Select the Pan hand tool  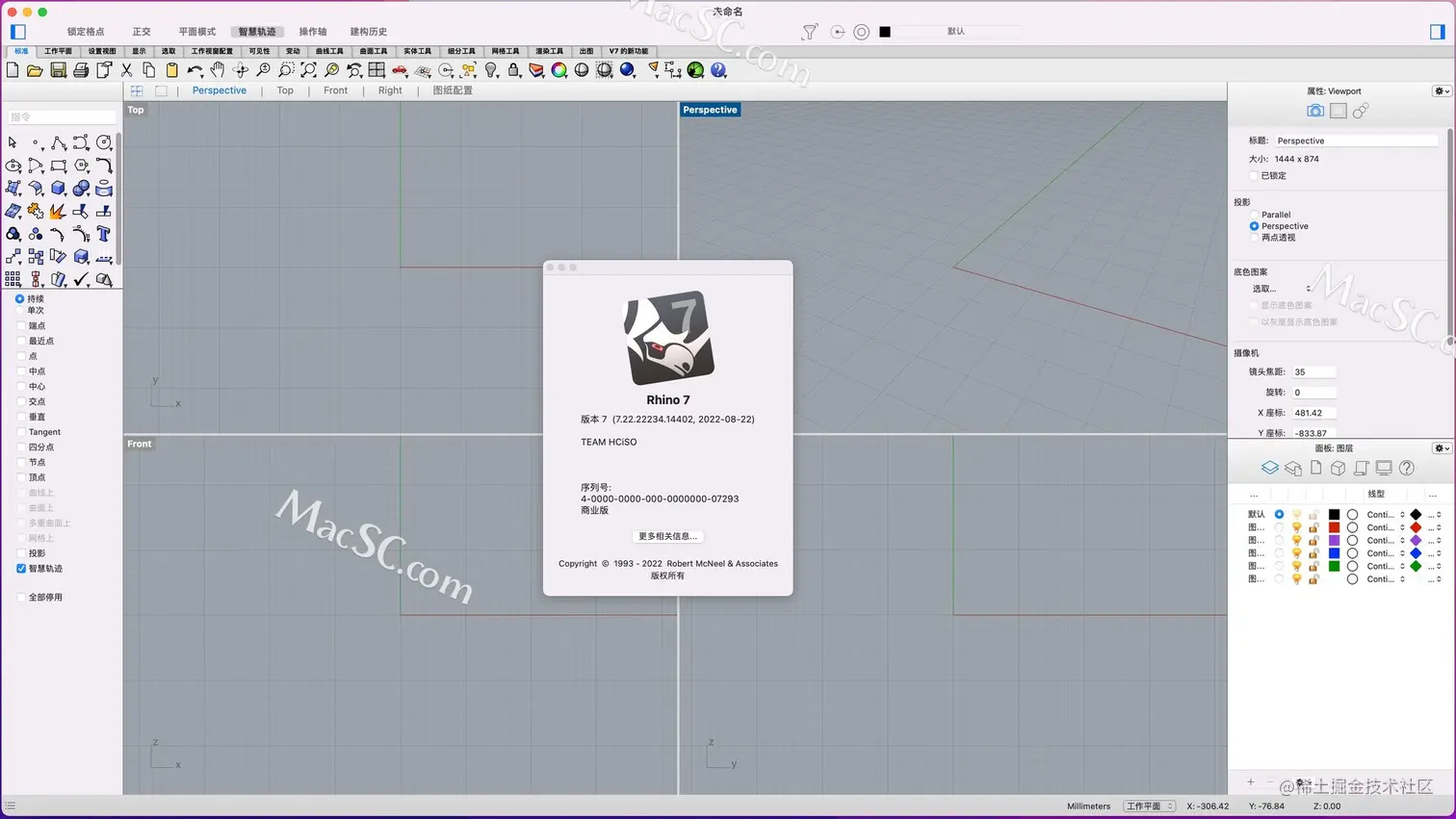(x=218, y=70)
